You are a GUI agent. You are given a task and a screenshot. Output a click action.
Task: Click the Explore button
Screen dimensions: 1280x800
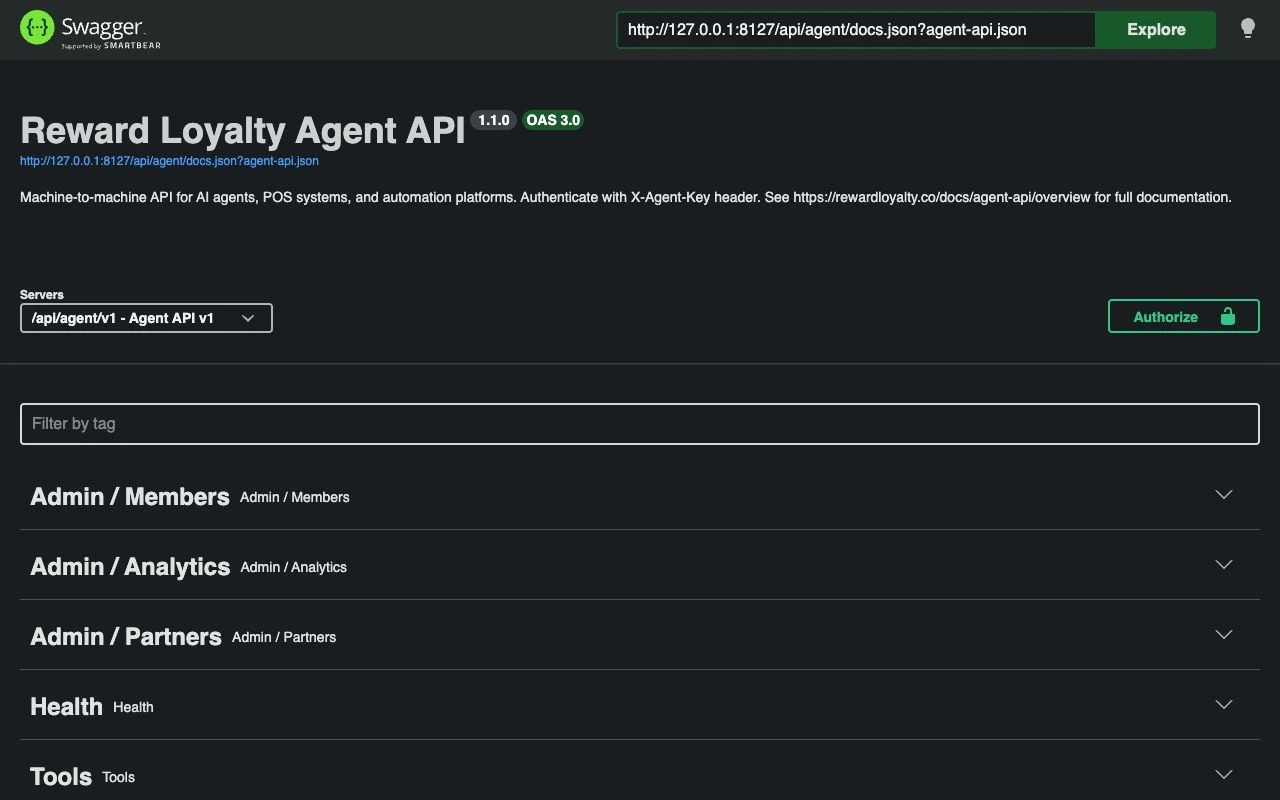[x=1156, y=30]
